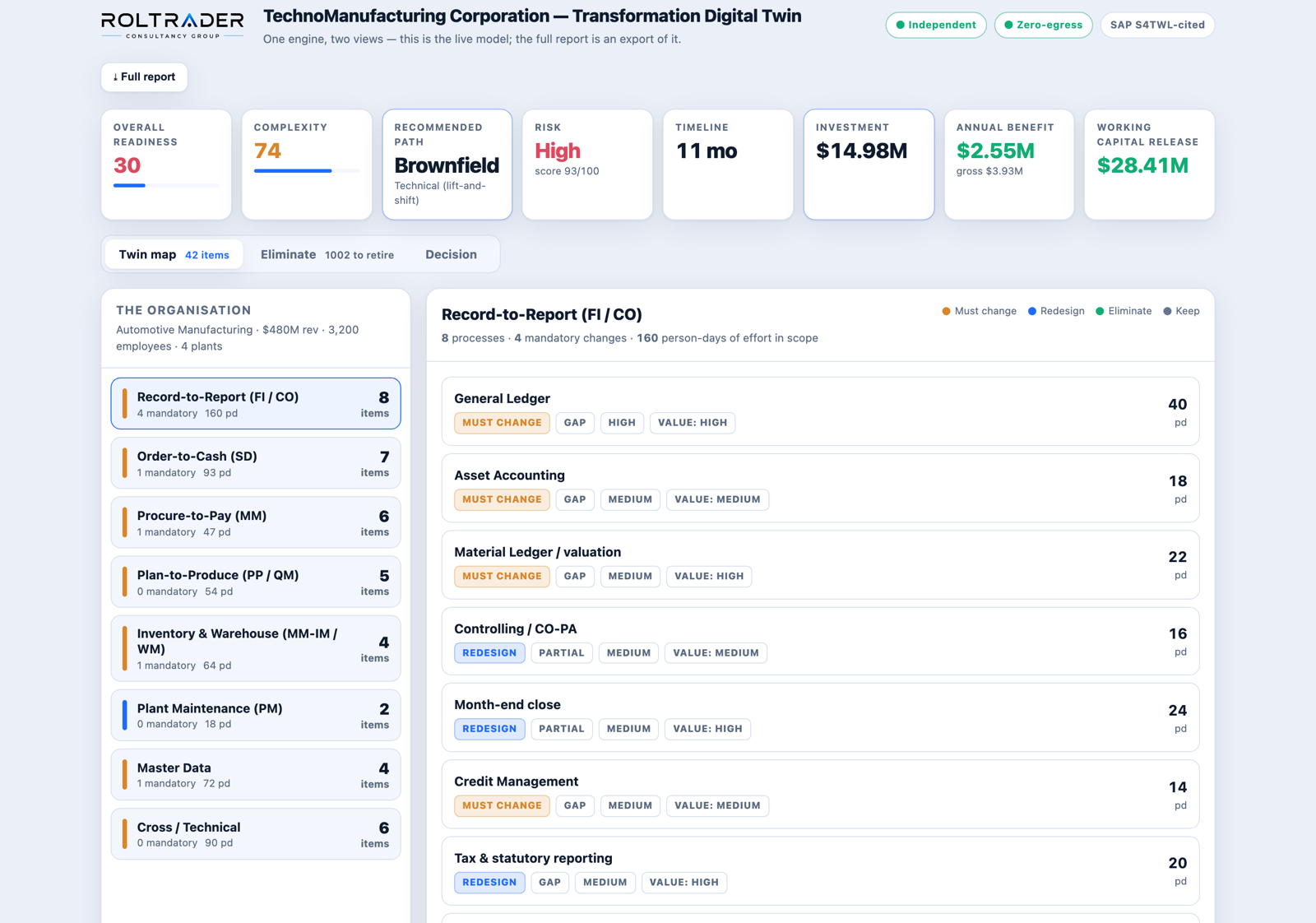This screenshot has width=1316, height=923.
Task: Click the Roltrader Consultancy Group logo
Action: click(x=173, y=25)
